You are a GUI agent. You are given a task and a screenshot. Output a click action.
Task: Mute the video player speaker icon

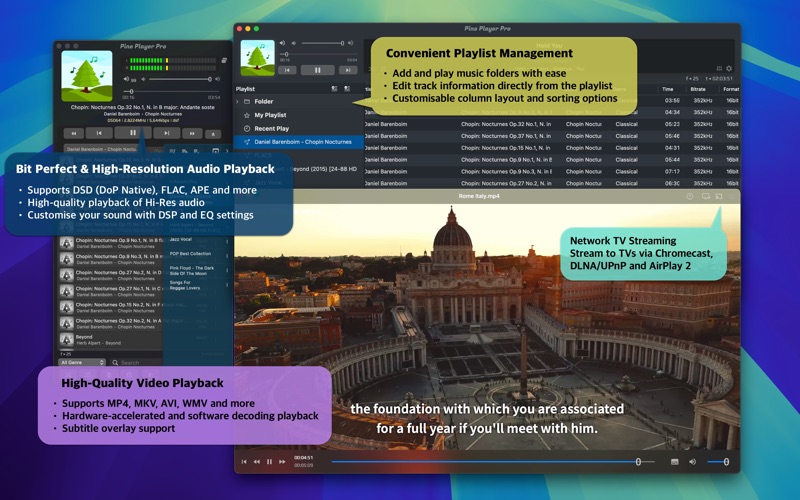click(x=692, y=462)
